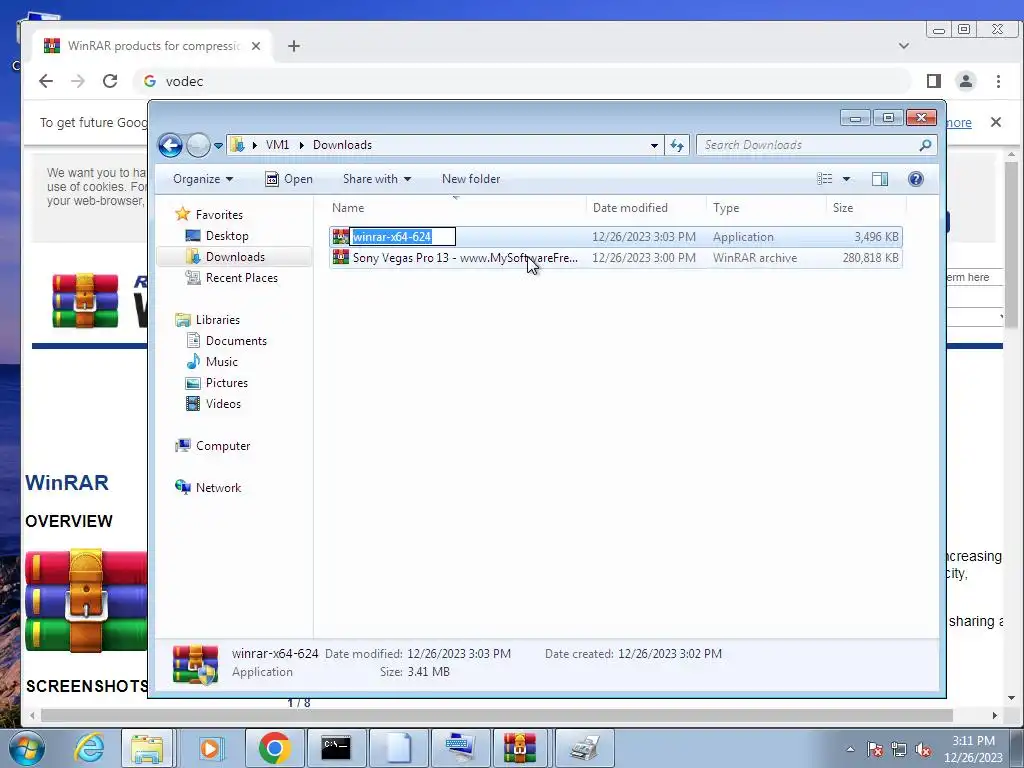Screen dimensions: 1024x768
Task: Select Downloads in the navigation pane
Action: [235, 257]
